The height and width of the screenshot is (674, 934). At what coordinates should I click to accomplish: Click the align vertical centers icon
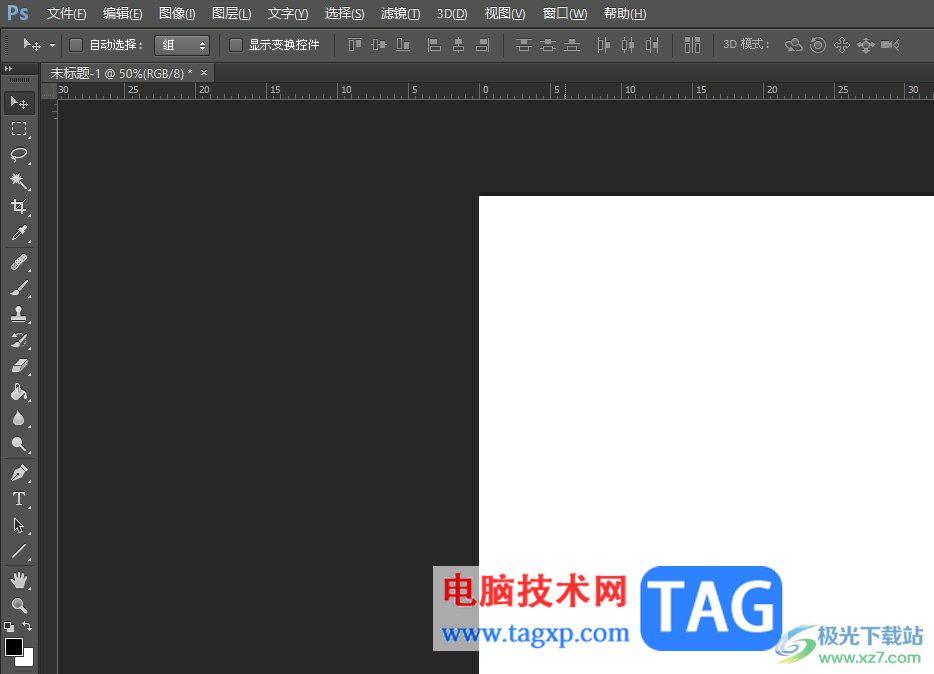[x=379, y=45]
